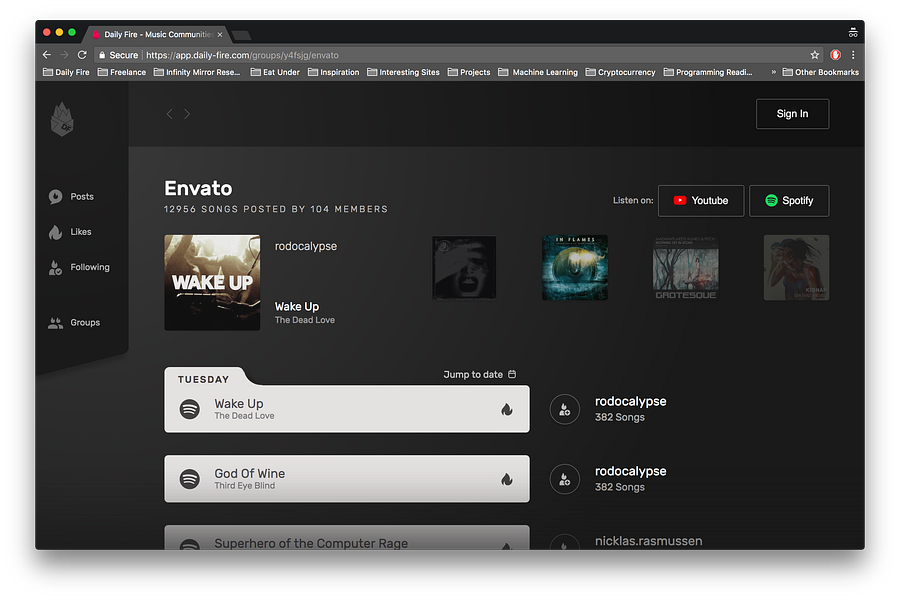This screenshot has width=900, height=600.
Task: Open Groups in the sidebar
Action: [x=74, y=323]
